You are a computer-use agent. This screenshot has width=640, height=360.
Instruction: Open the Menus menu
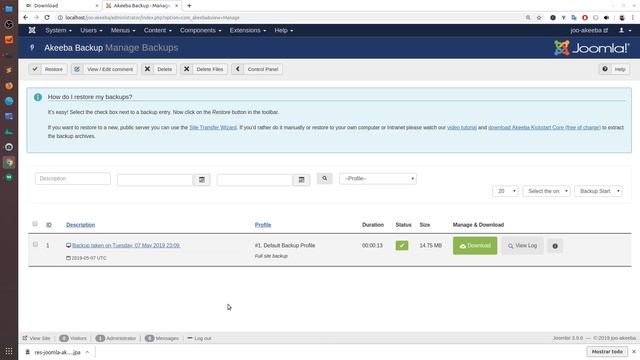(x=123, y=30)
